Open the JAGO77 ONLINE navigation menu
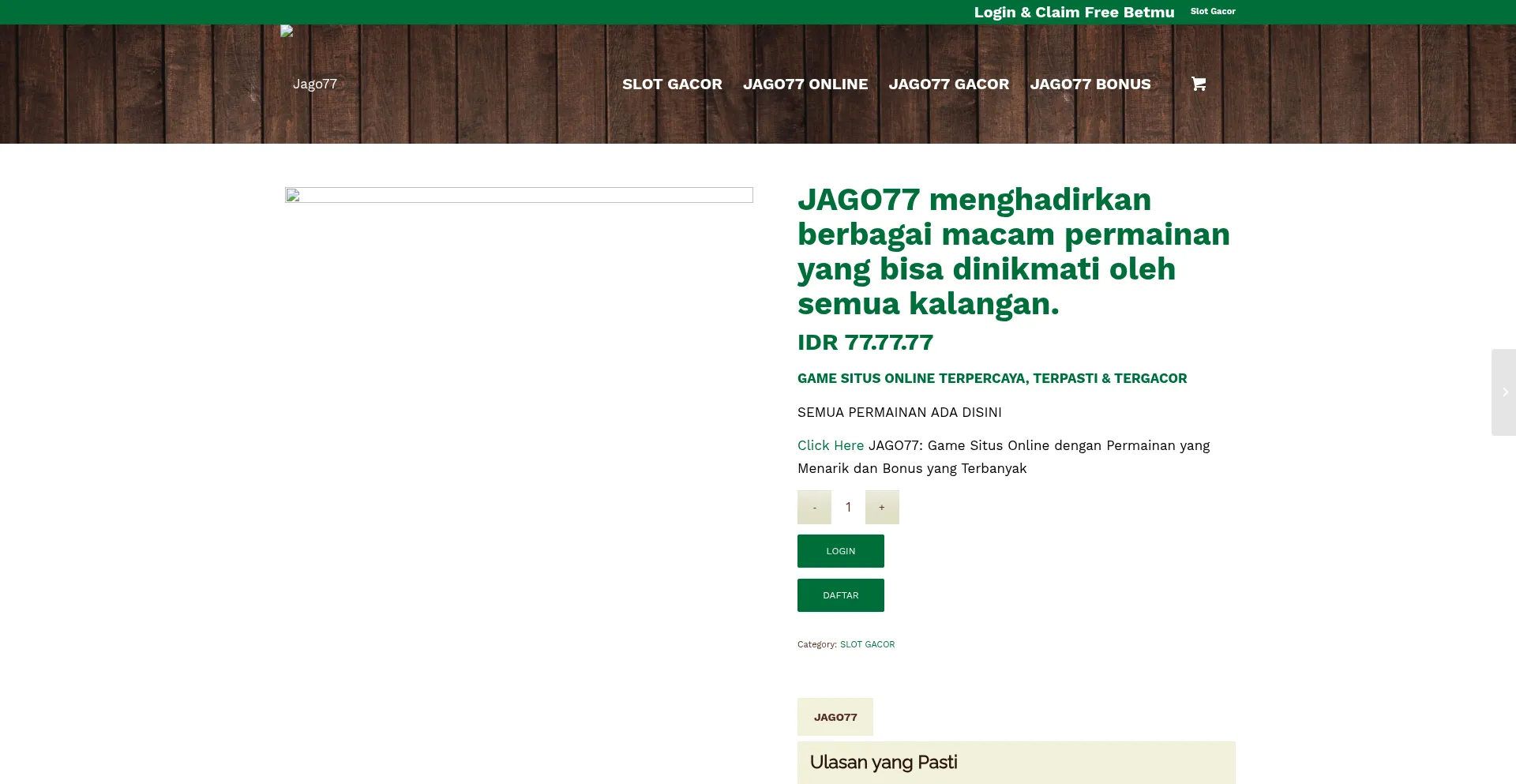Image resolution: width=1516 pixels, height=784 pixels. (x=805, y=84)
